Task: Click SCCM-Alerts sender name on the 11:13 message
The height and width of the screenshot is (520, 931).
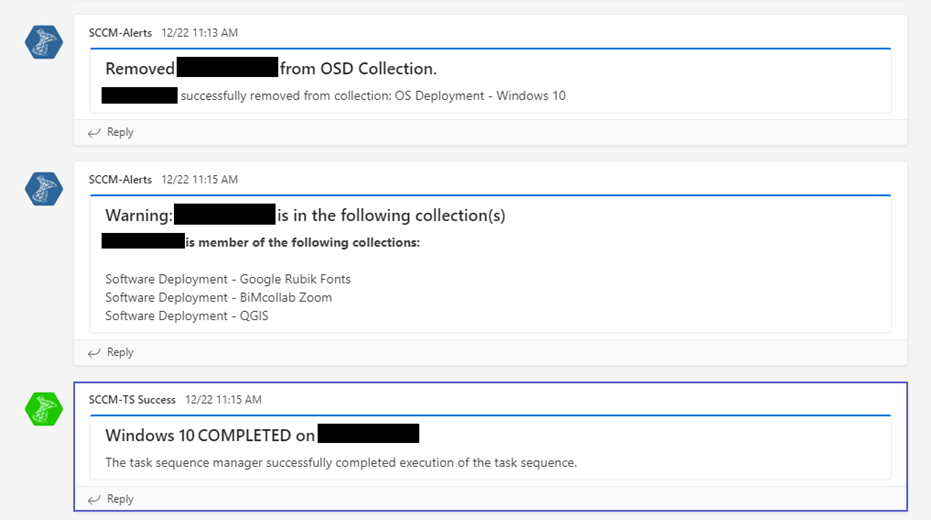Action: (x=120, y=33)
